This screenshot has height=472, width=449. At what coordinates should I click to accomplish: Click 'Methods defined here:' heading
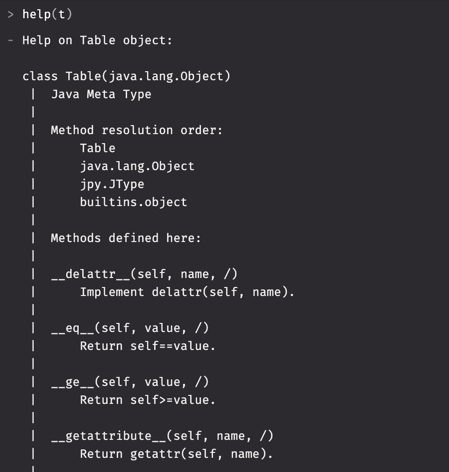point(126,238)
